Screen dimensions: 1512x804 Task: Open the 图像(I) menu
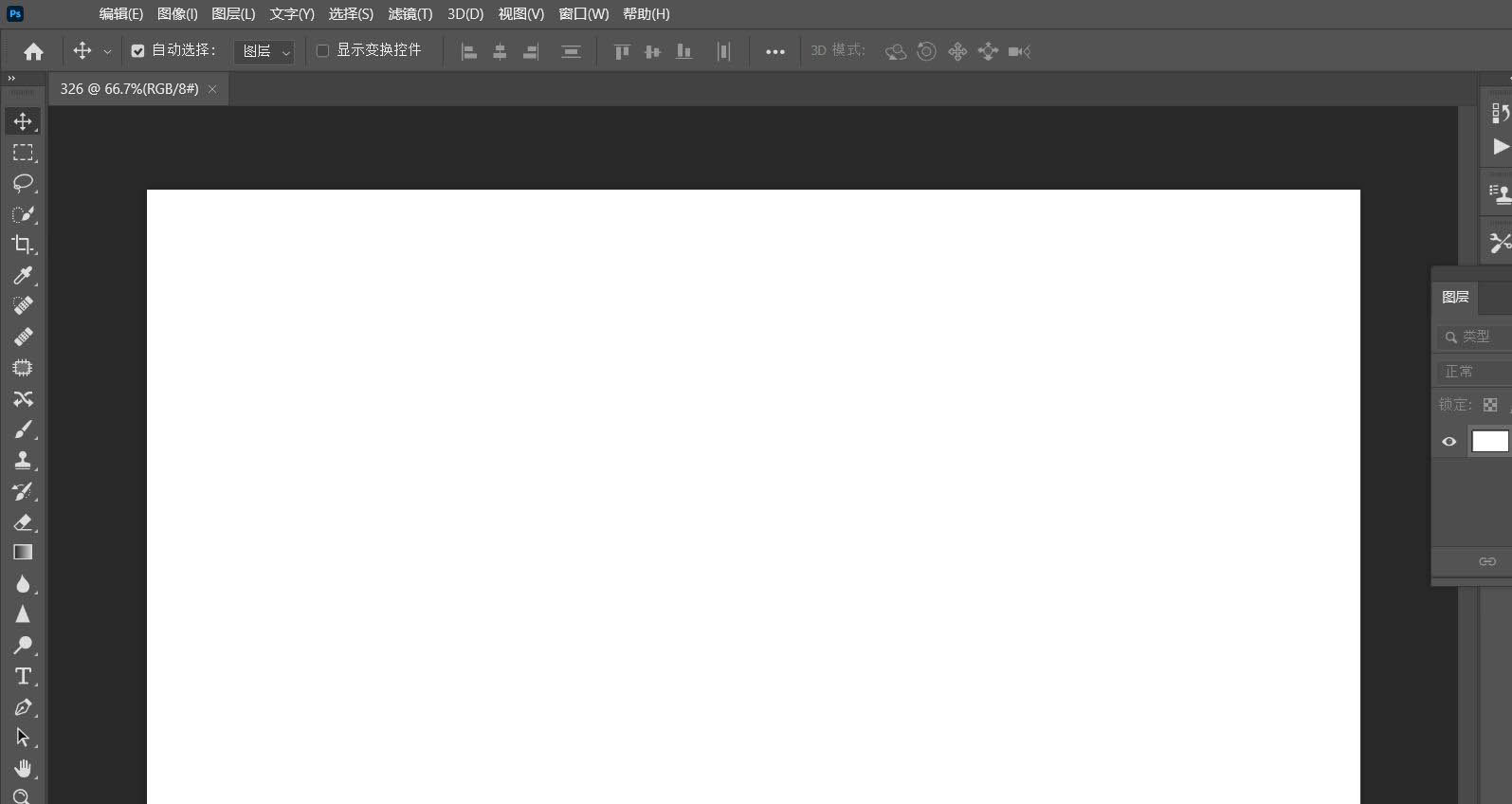click(177, 14)
